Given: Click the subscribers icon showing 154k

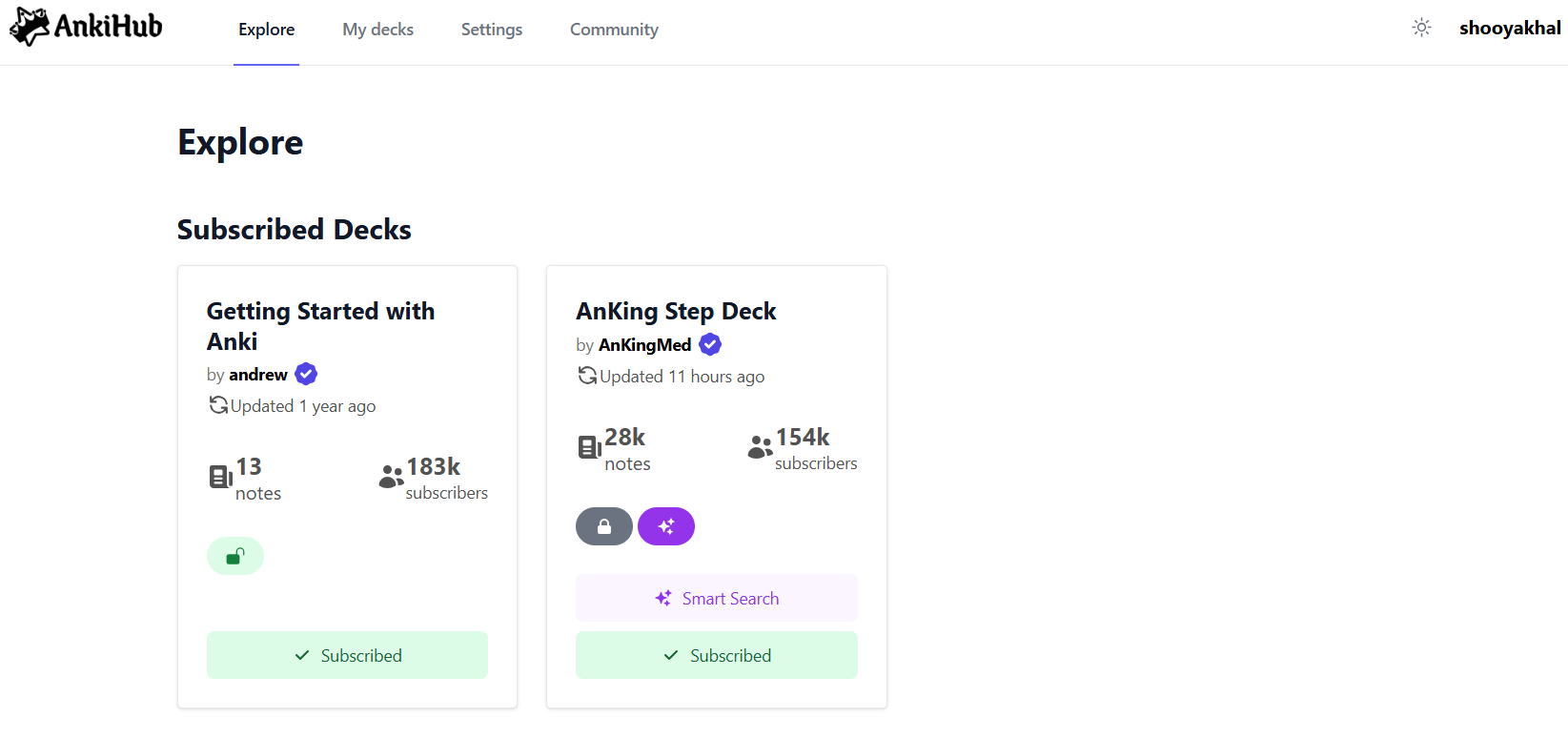Looking at the screenshot, I should click(x=760, y=446).
